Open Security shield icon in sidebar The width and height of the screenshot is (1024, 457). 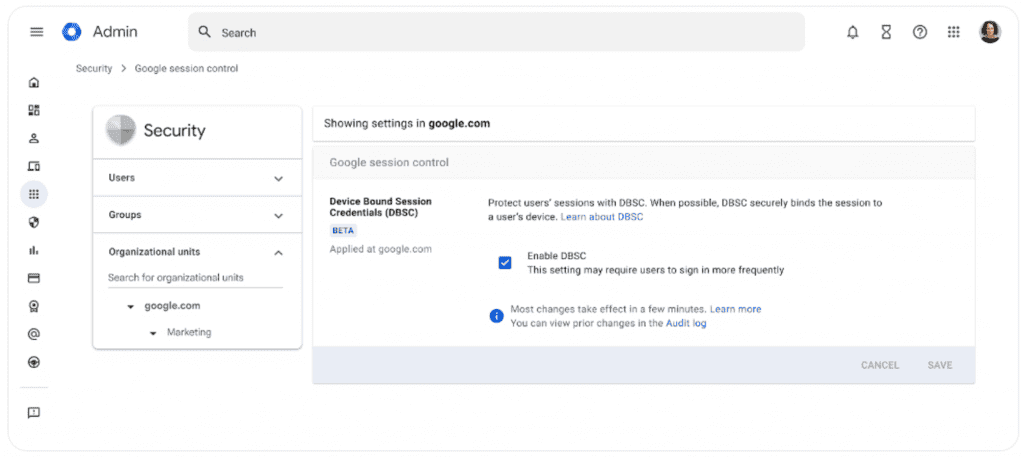point(34,222)
